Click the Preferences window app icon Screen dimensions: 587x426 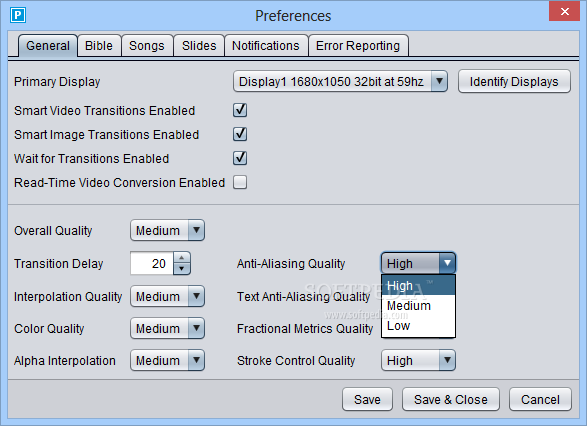[18, 15]
